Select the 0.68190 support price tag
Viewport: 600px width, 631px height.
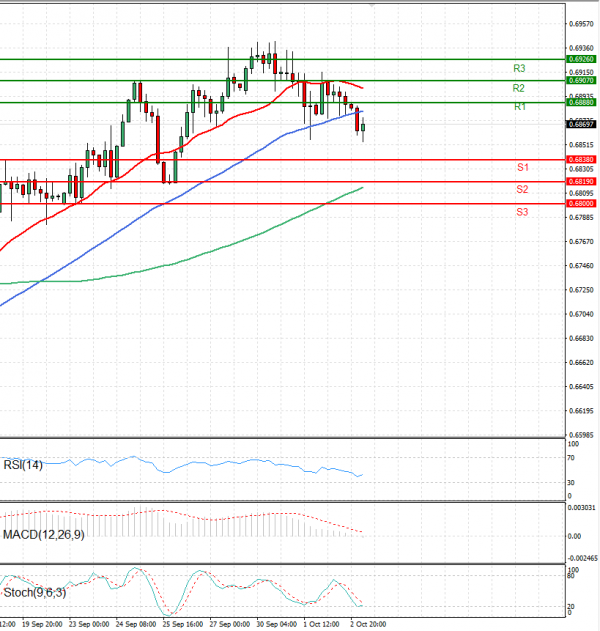tap(581, 181)
